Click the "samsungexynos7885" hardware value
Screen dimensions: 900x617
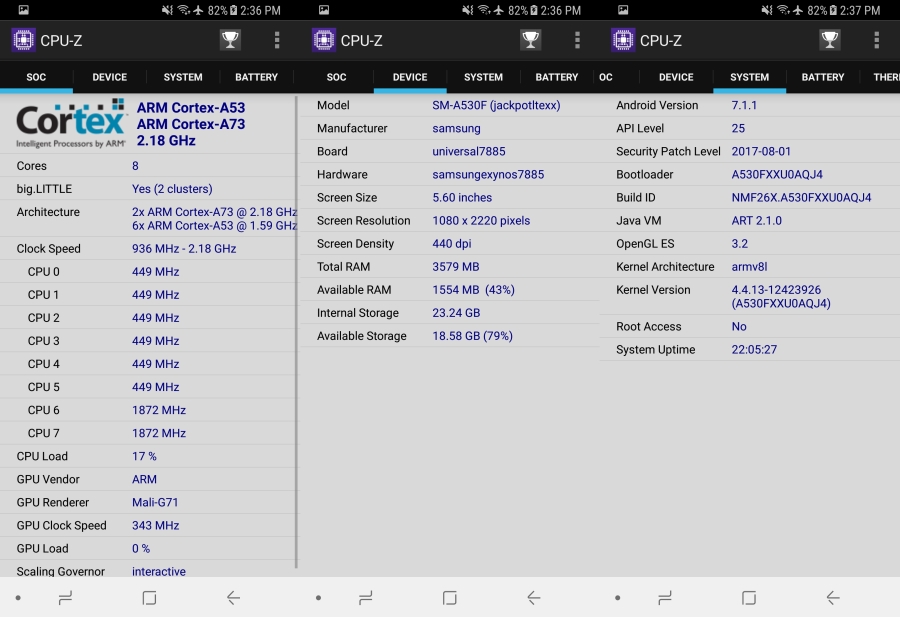(x=488, y=174)
